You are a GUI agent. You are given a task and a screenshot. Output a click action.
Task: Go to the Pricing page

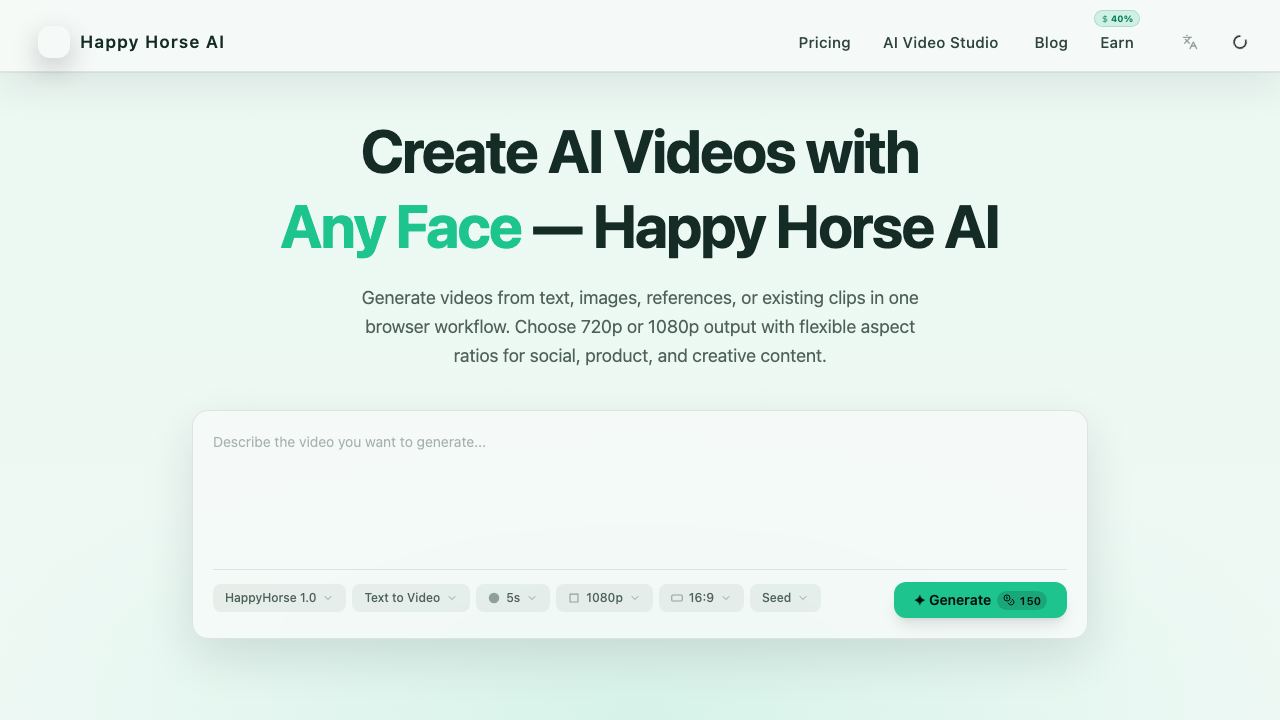(824, 43)
